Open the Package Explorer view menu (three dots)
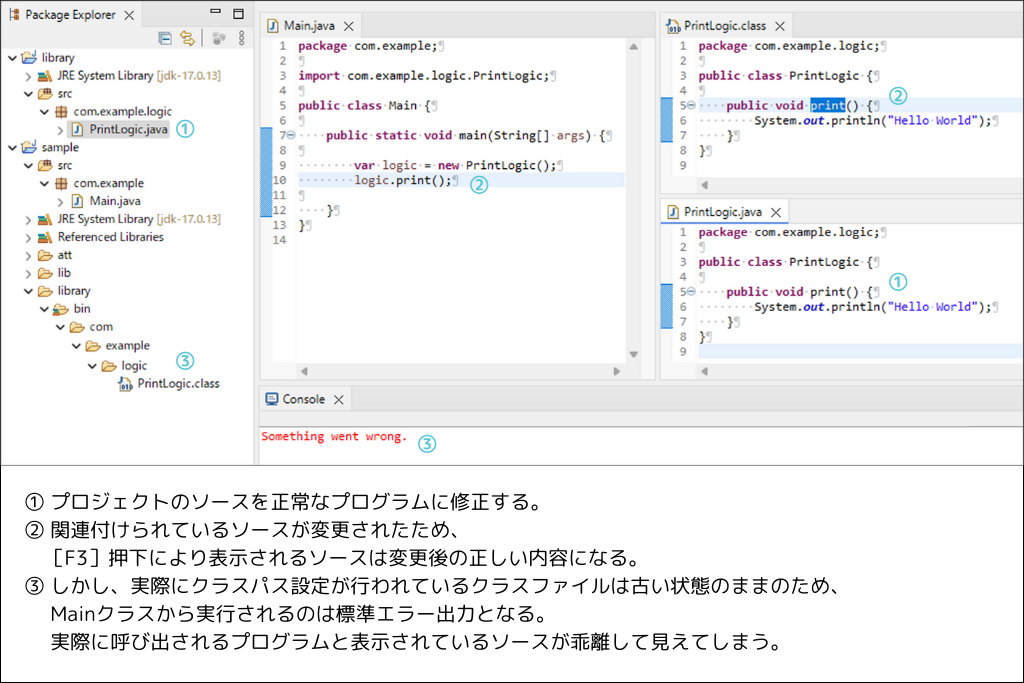This screenshot has width=1024, height=683. click(x=242, y=39)
